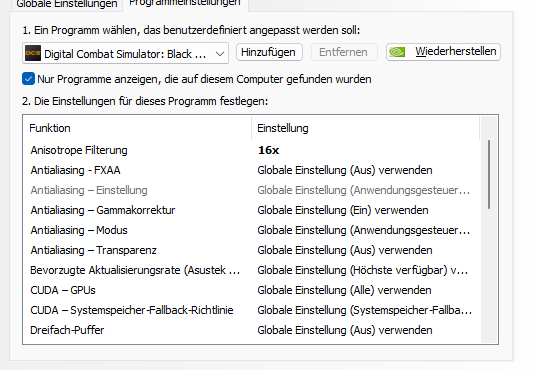The height and width of the screenshot is (370, 536).
Task: Select the Programmeinstellungen tab
Action: coord(185,3)
